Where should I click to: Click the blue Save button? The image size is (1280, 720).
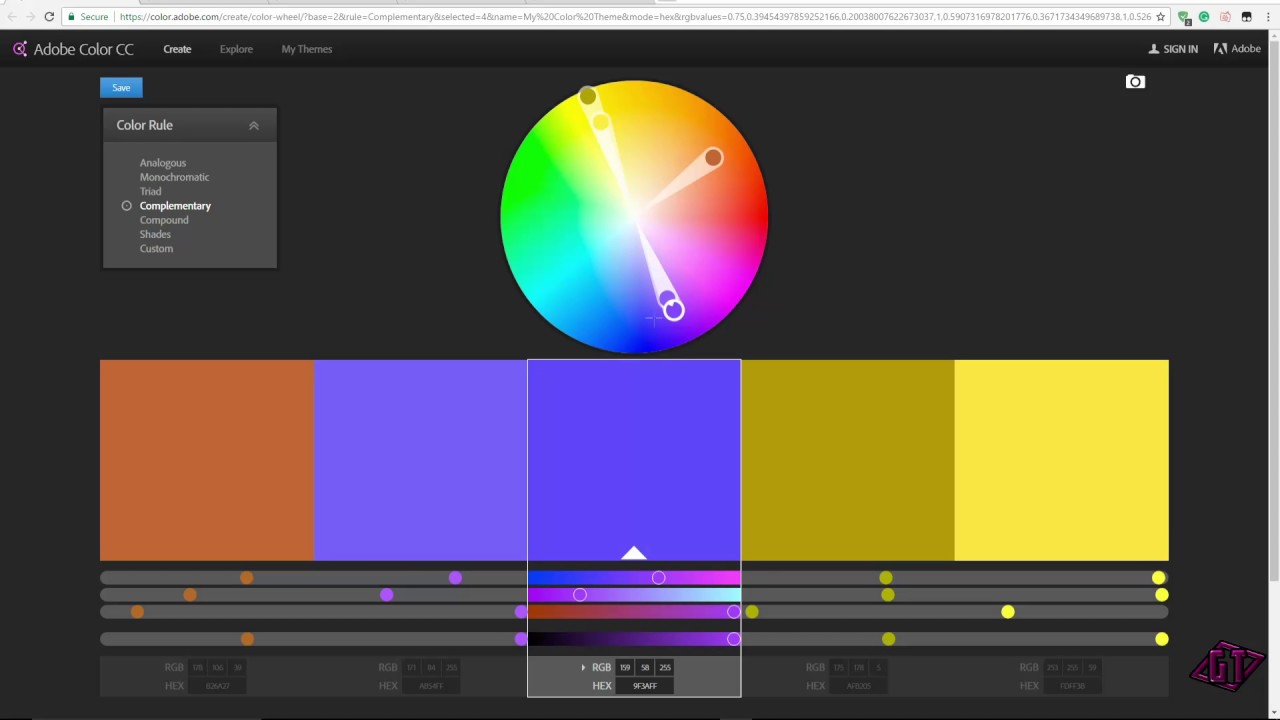[121, 88]
